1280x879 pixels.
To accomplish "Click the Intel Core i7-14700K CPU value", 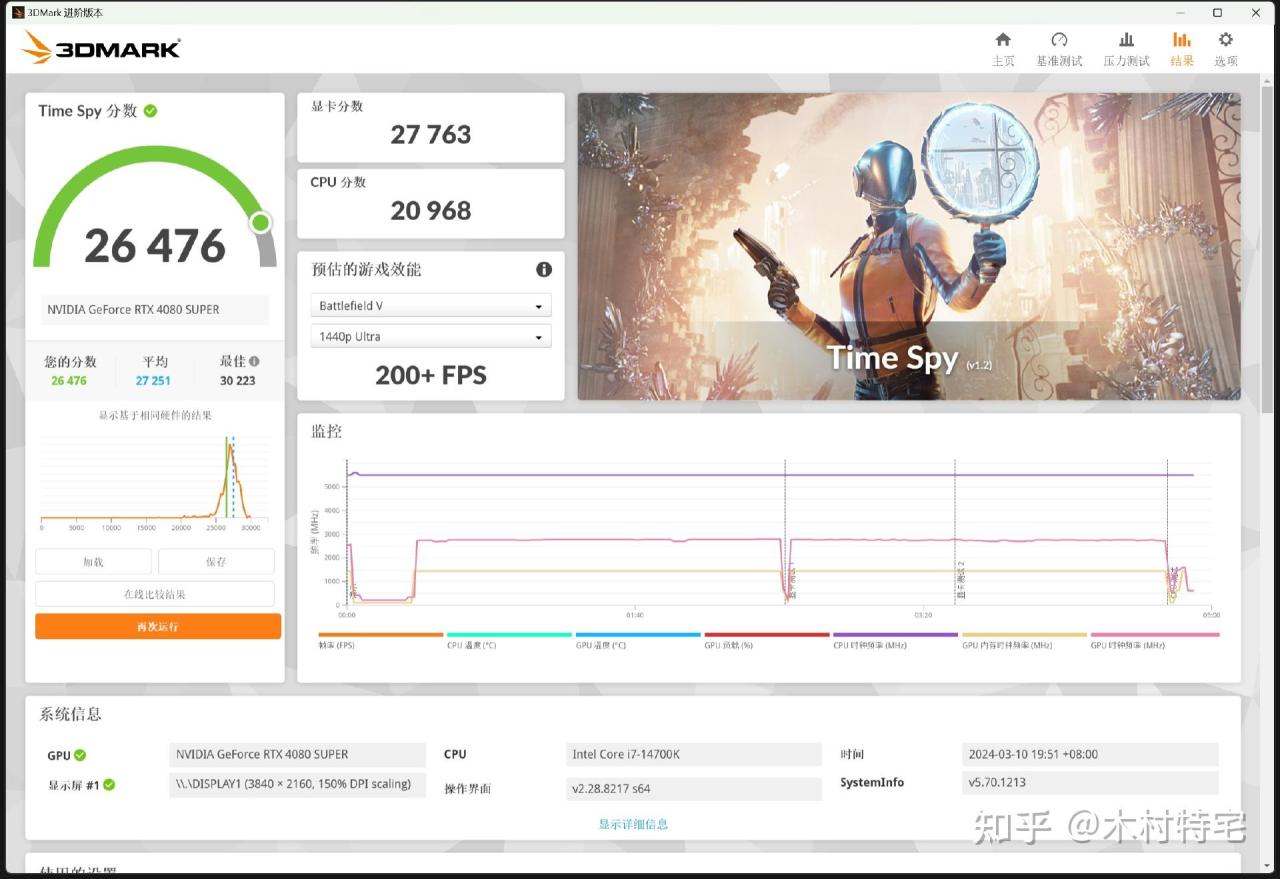I will point(694,755).
